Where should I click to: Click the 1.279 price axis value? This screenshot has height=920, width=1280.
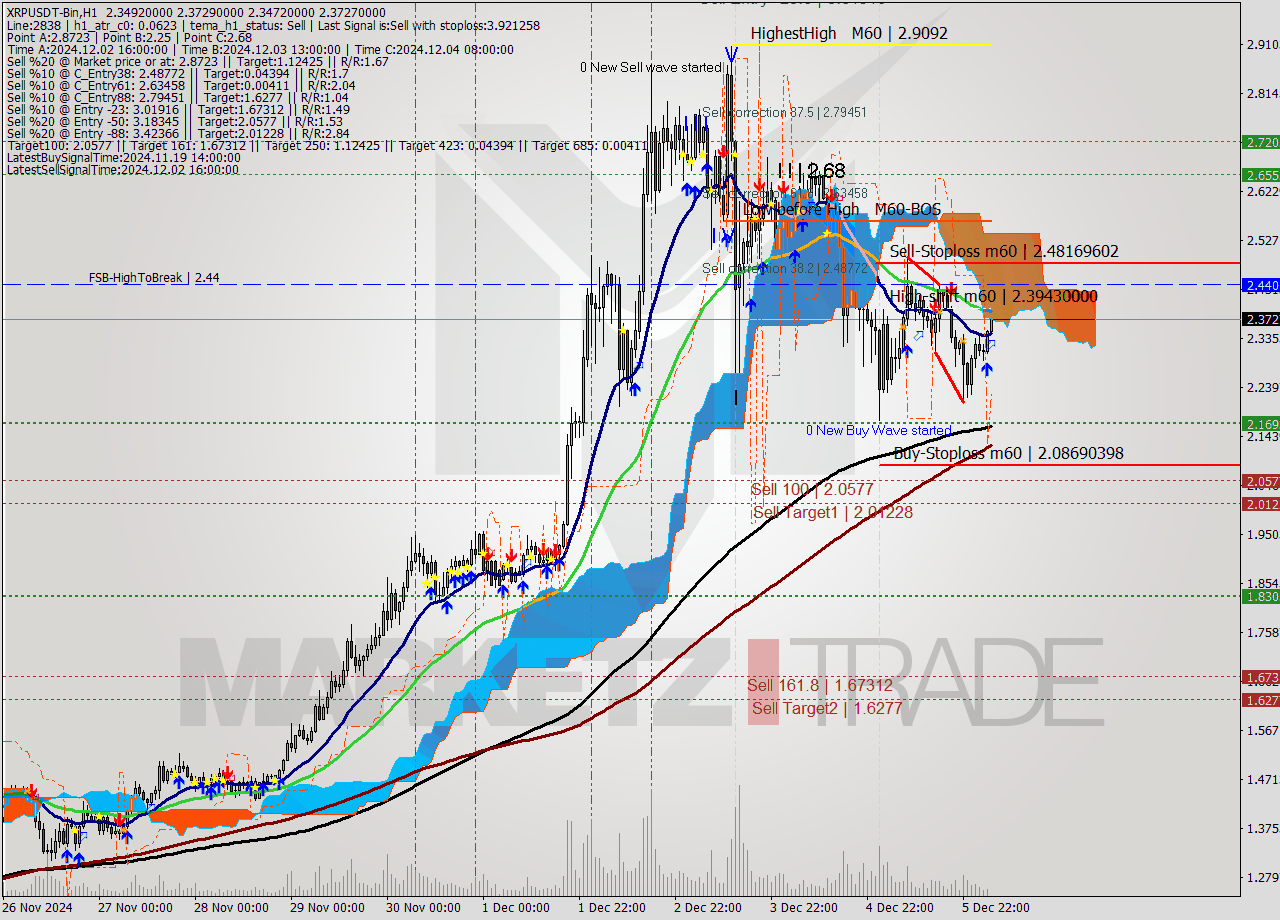click(x=1263, y=877)
